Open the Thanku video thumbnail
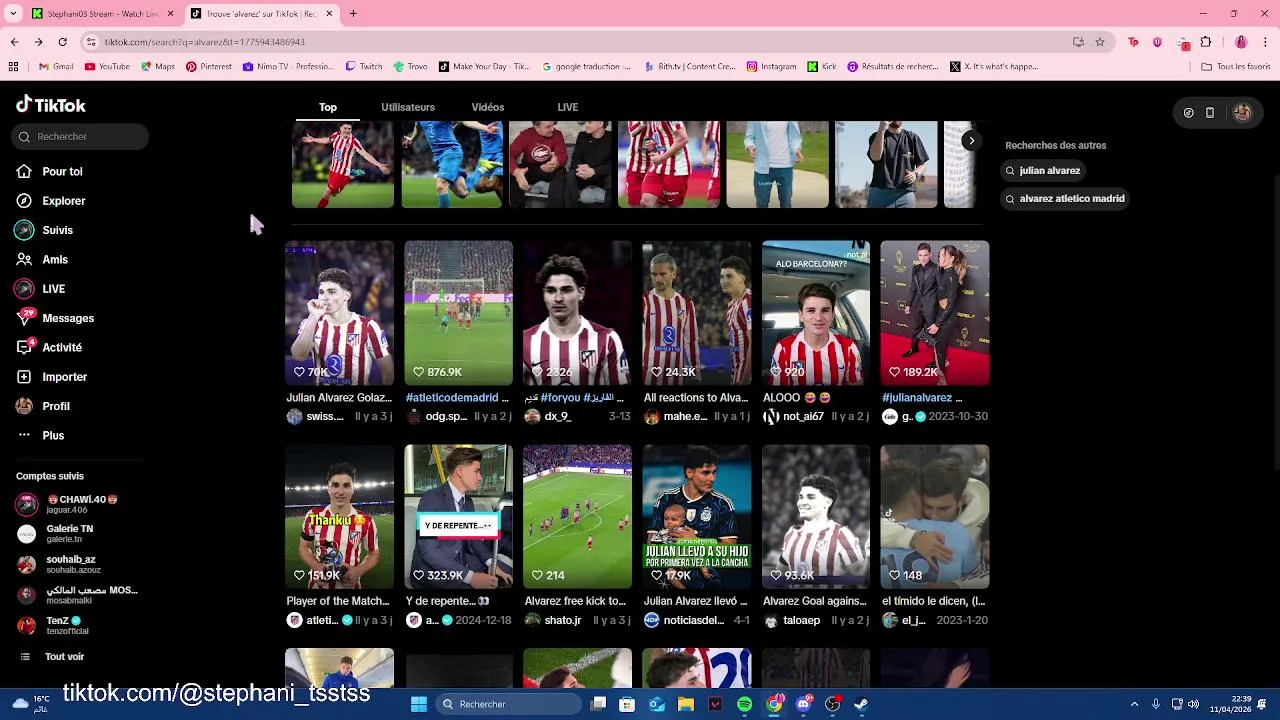Image resolution: width=1280 pixels, height=720 pixels. pos(339,517)
